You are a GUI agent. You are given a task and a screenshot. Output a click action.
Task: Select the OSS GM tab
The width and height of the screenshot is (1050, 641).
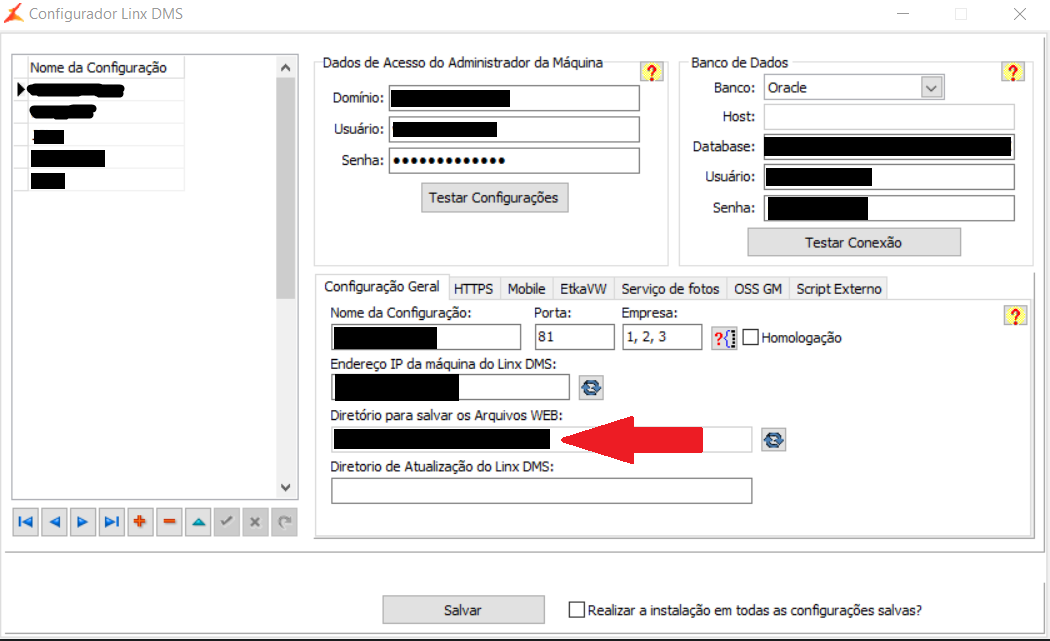758,289
